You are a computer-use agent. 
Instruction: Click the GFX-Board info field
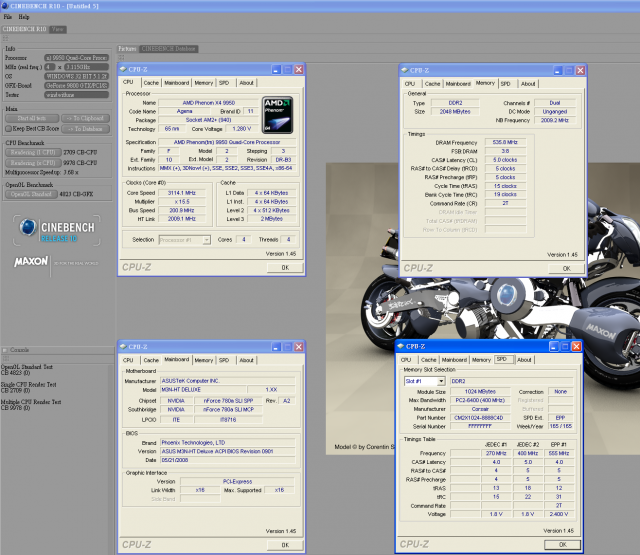click(x=76, y=86)
